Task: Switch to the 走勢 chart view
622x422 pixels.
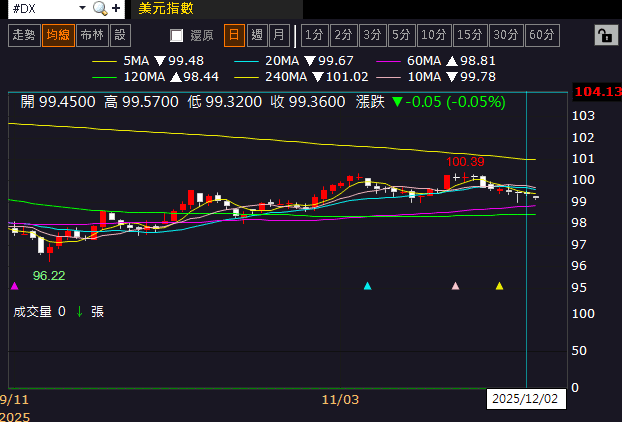Action: tap(24, 35)
